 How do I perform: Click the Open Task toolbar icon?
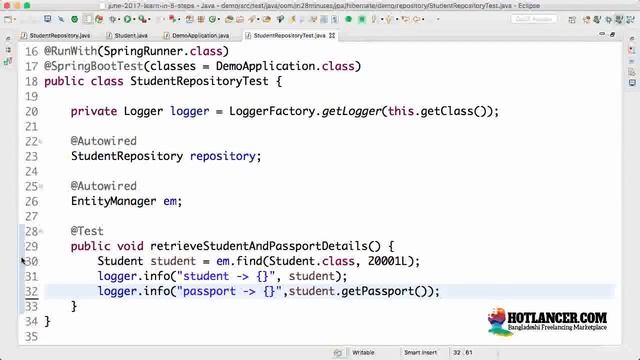coord(240,19)
